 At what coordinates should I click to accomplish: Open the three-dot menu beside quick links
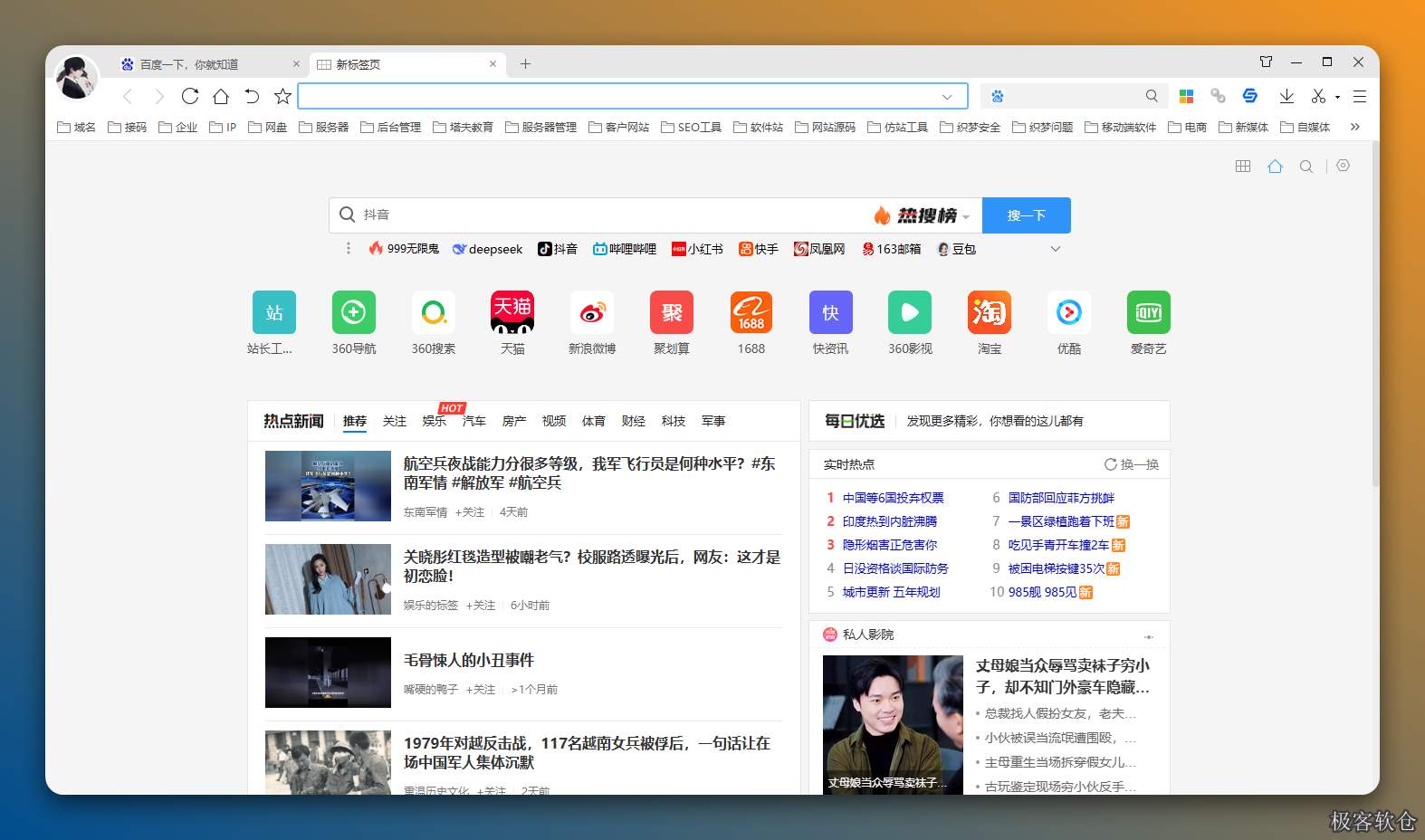tap(349, 248)
